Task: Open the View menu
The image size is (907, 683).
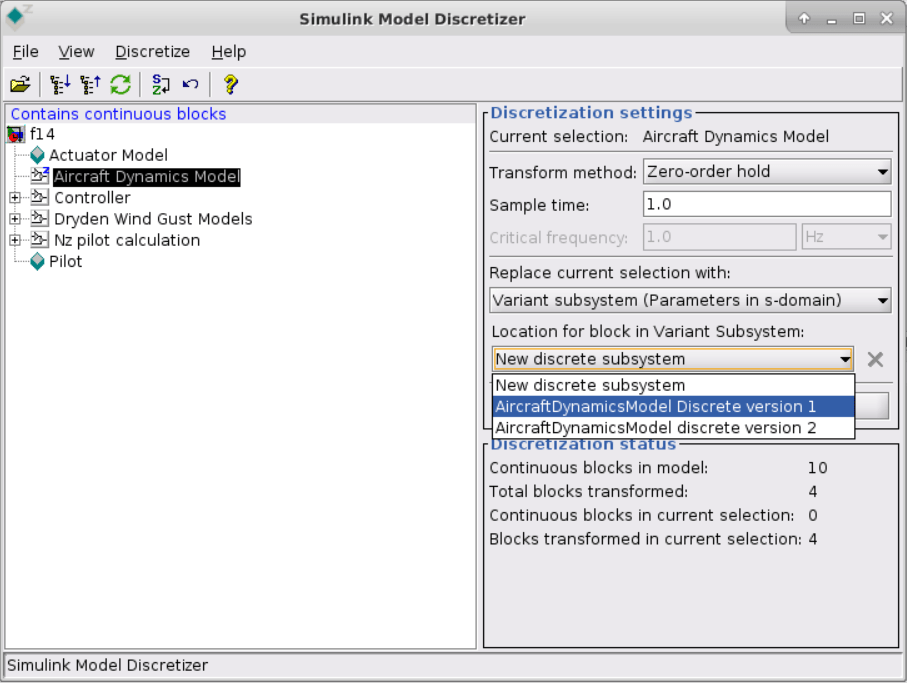Action: (x=76, y=52)
